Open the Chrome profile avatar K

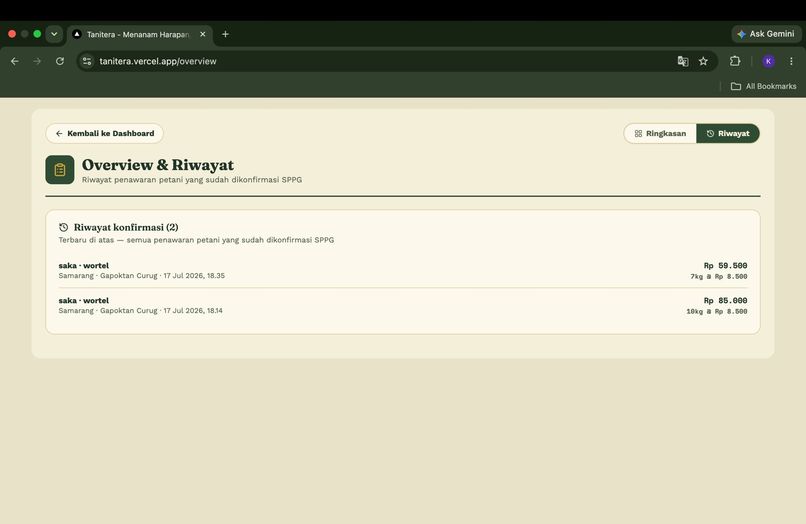768,61
